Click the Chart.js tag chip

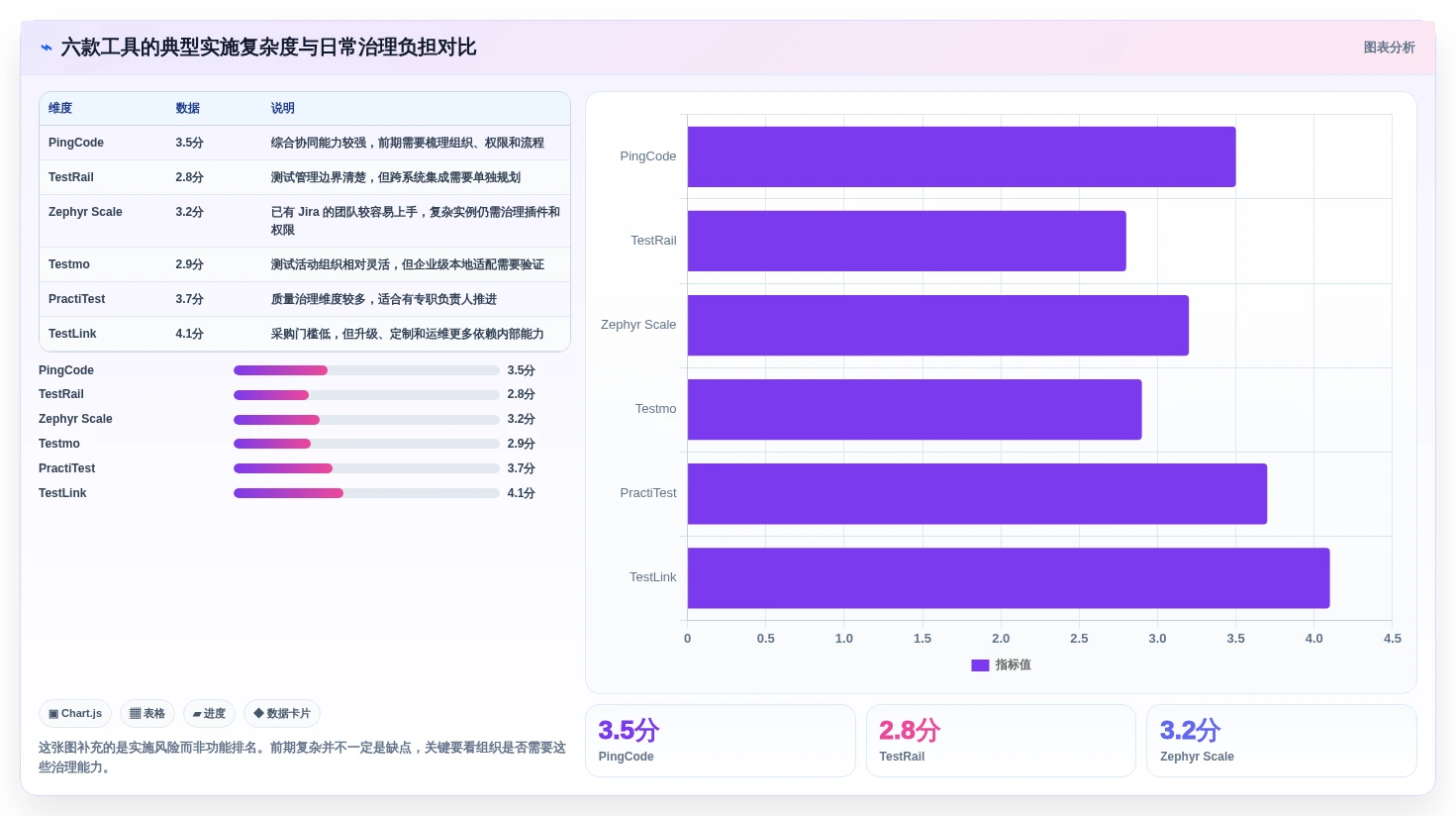pyautogui.click(x=75, y=713)
